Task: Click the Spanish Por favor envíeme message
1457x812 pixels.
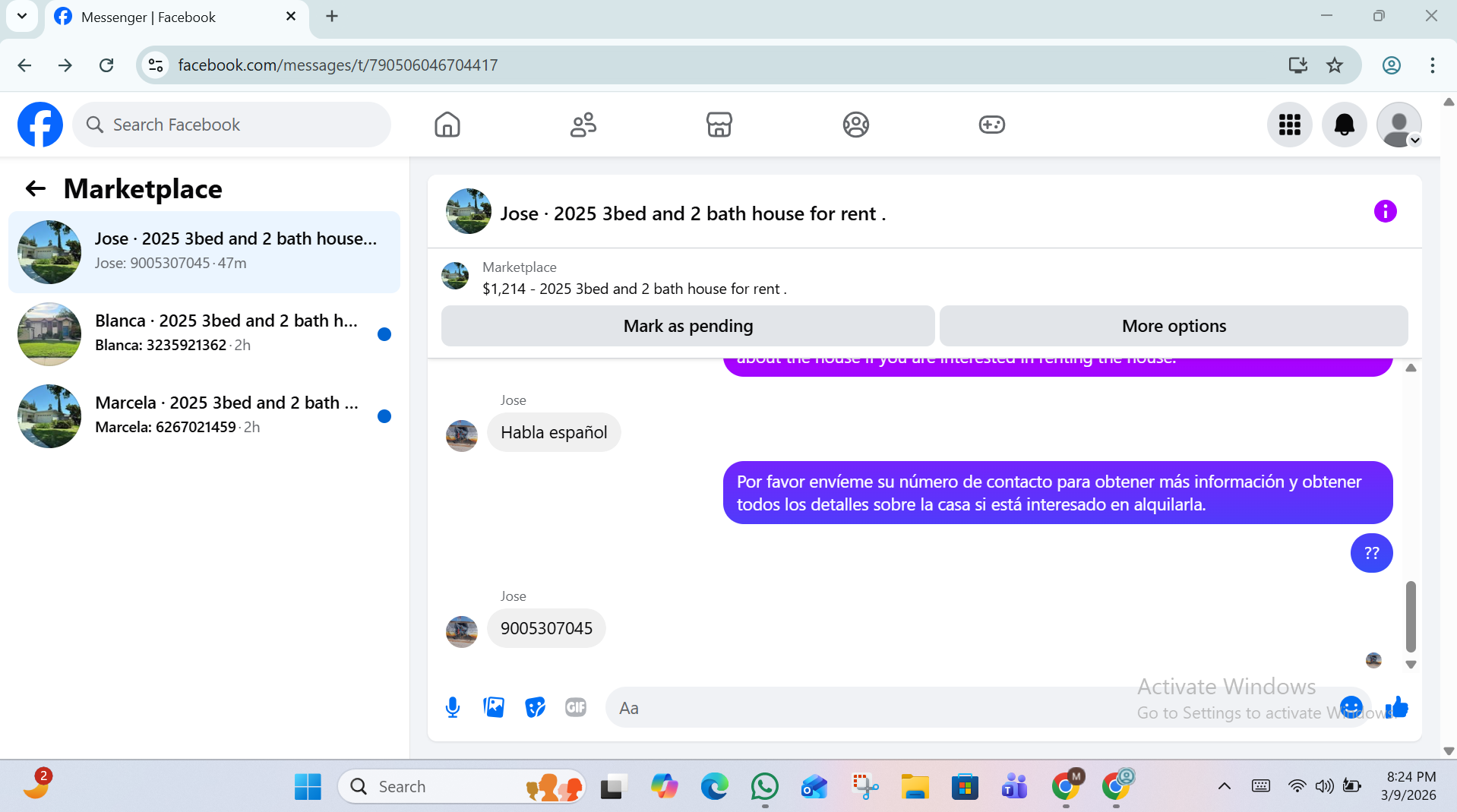Action: (1057, 492)
